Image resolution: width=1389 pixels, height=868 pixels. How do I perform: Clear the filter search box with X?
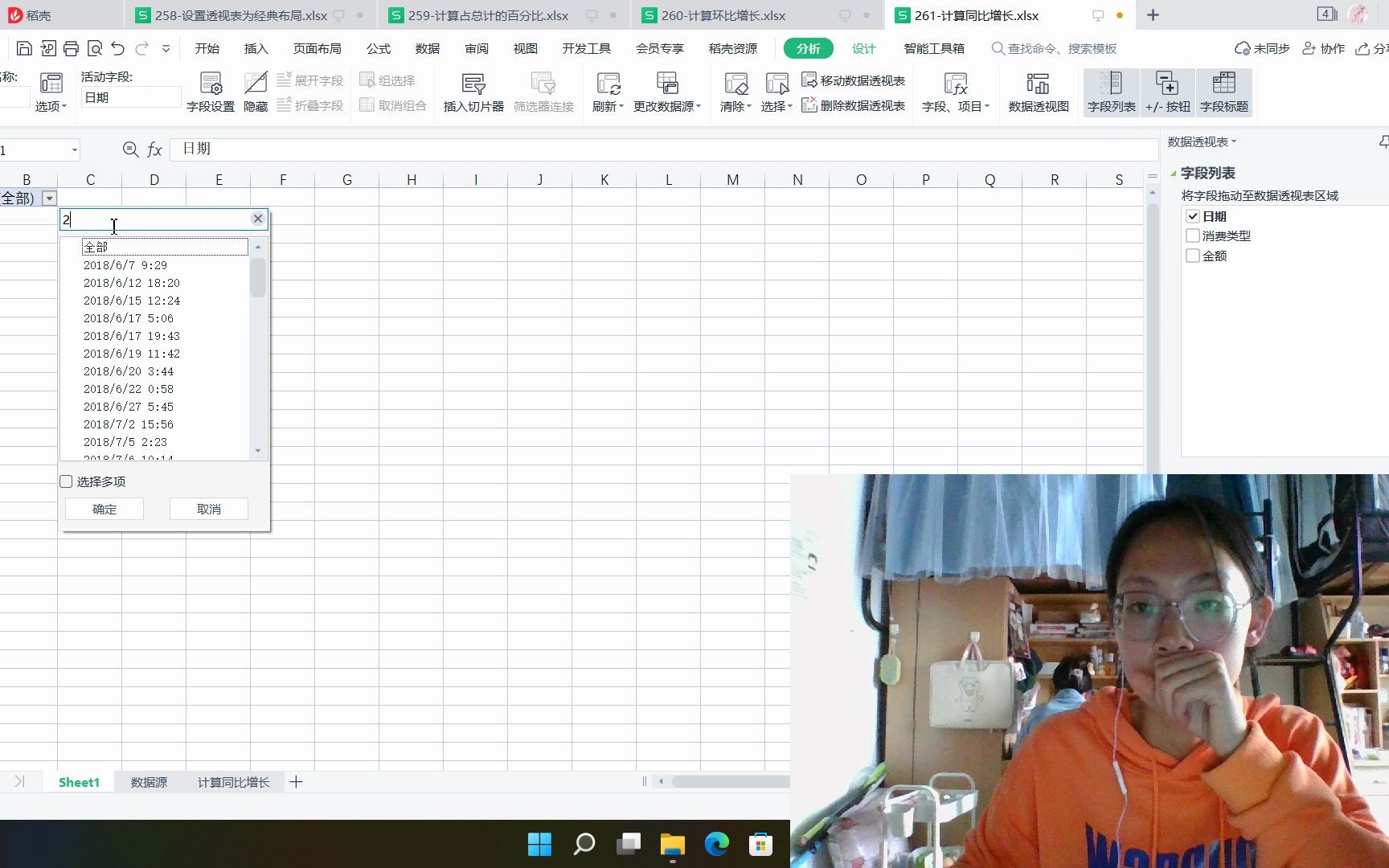pyautogui.click(x=257, y=219)
